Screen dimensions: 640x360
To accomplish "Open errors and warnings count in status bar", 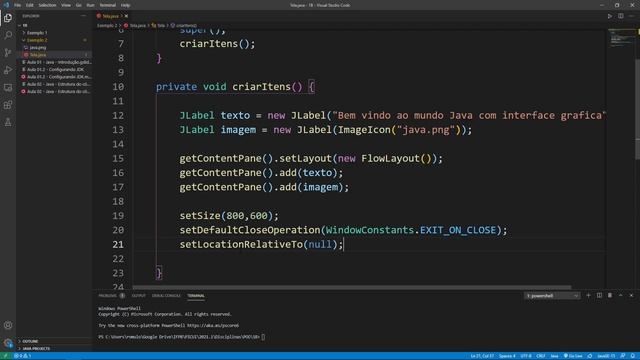I will tap(23, 356).
